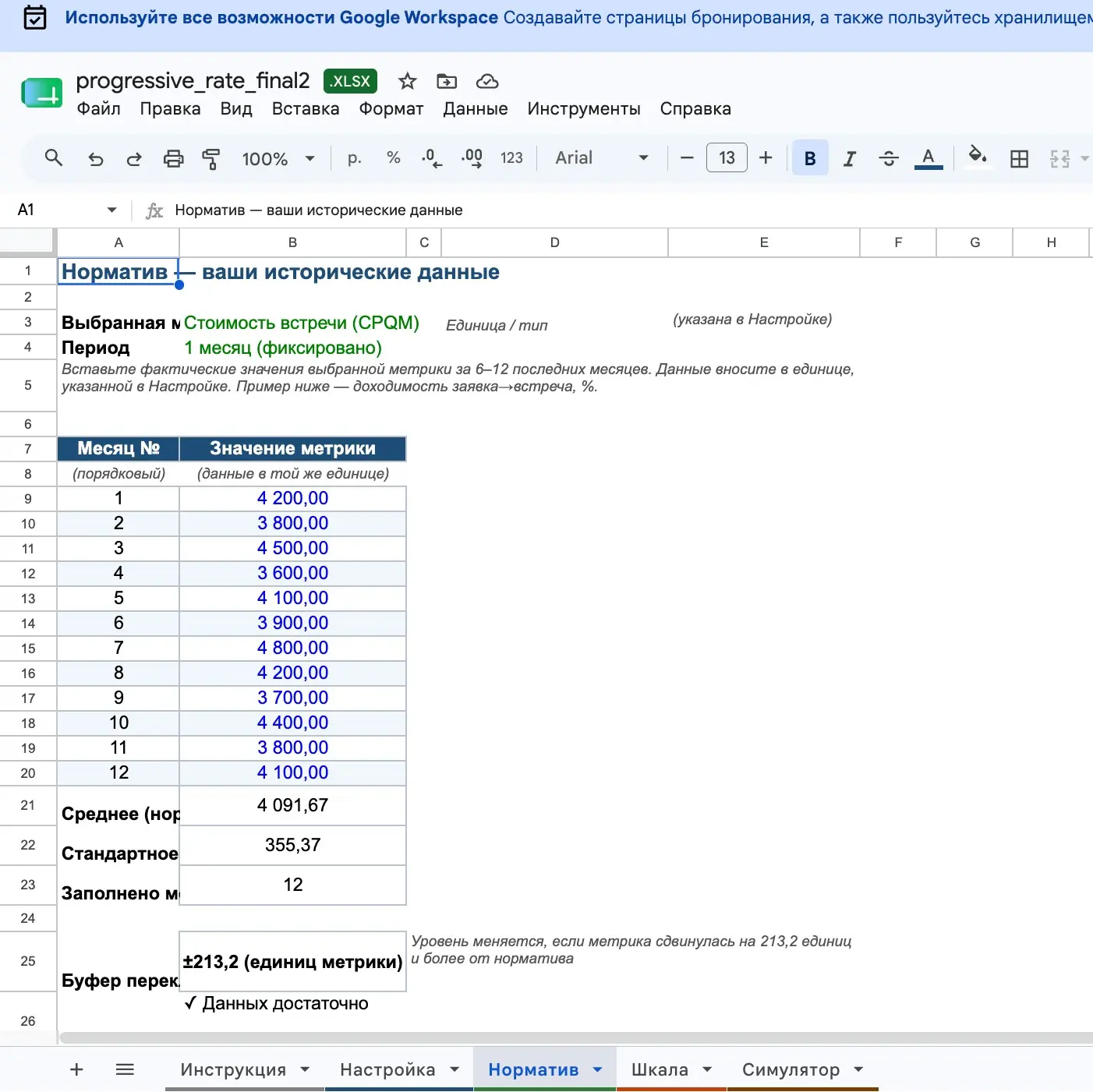
Task: Select the average cell 4 091,67
Action: click(x=293, y=805)
